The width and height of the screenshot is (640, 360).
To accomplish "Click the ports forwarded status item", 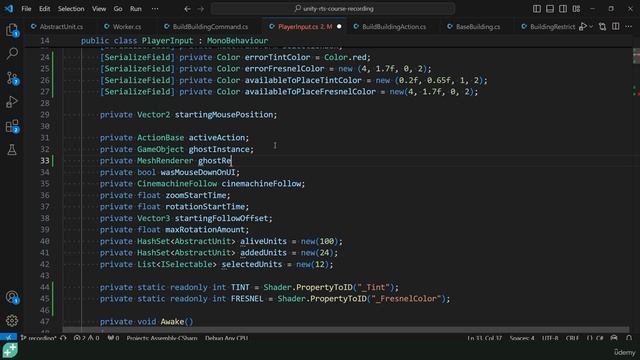I will tap(113, 338).
